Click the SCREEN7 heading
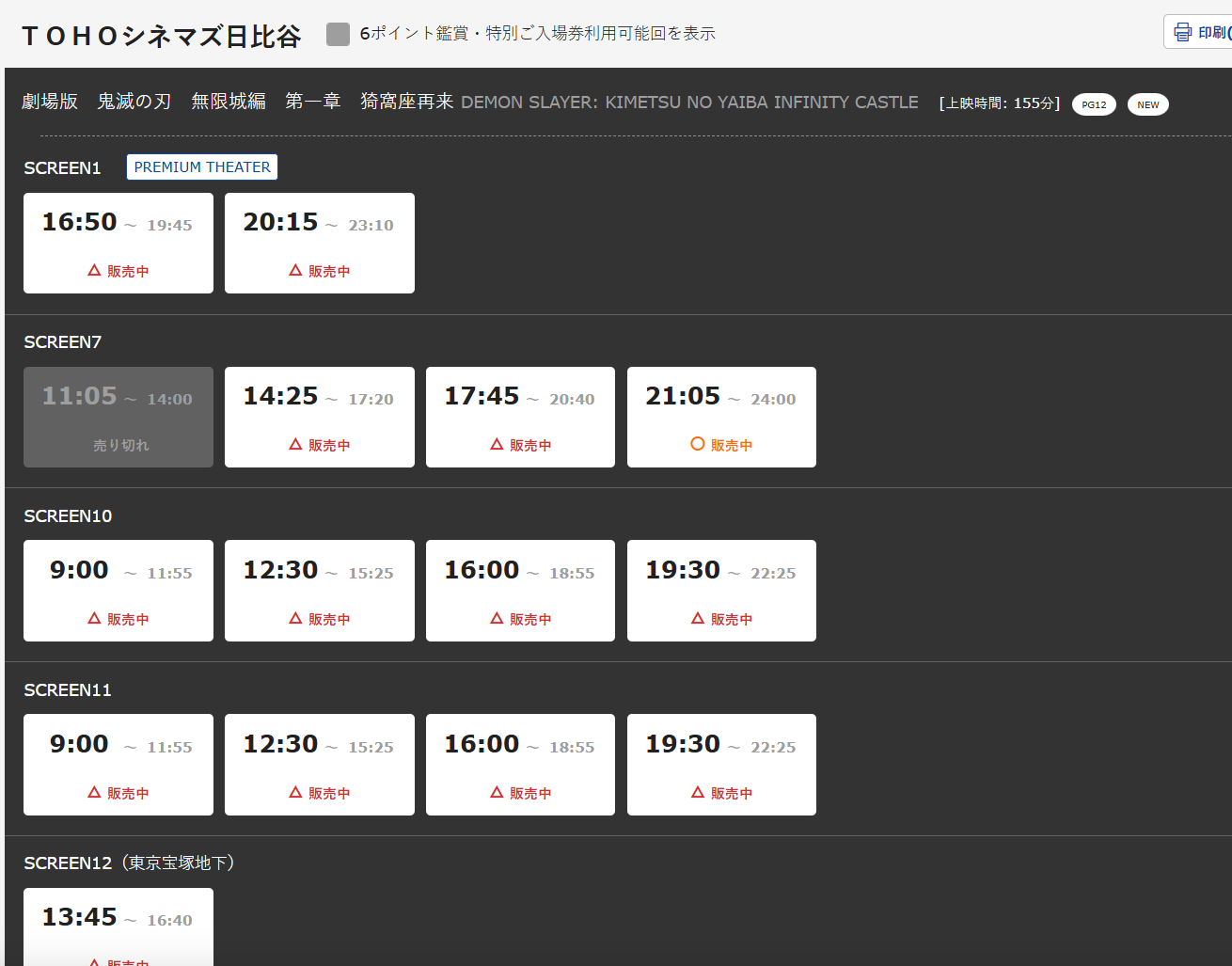The image size is (1232, 966). (x=62, y=342)
